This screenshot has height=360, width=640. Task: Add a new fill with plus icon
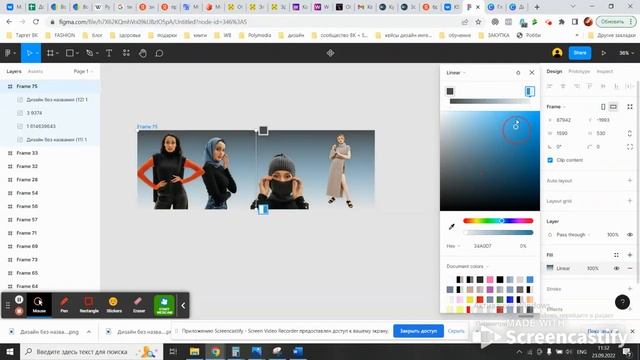630,255
